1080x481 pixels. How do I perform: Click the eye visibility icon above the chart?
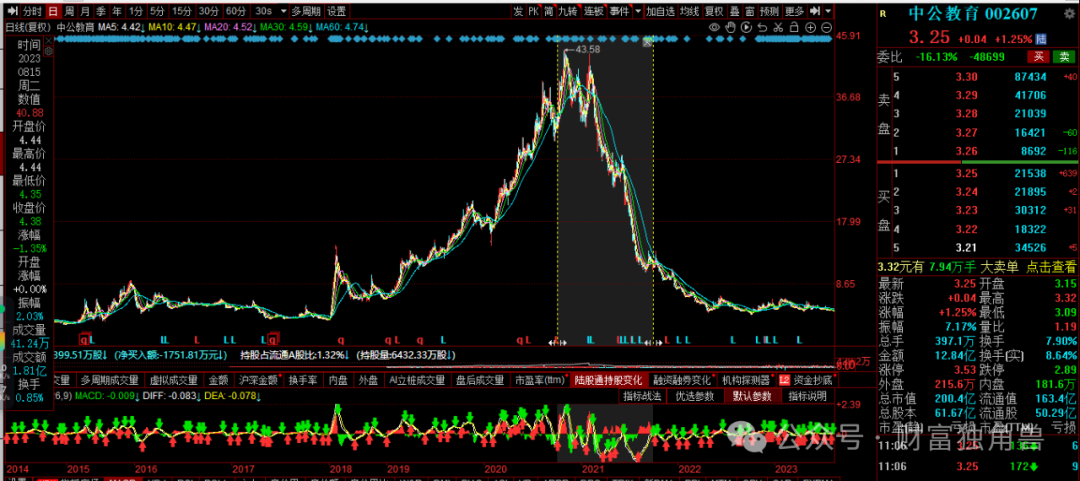(x=714, y=27)
